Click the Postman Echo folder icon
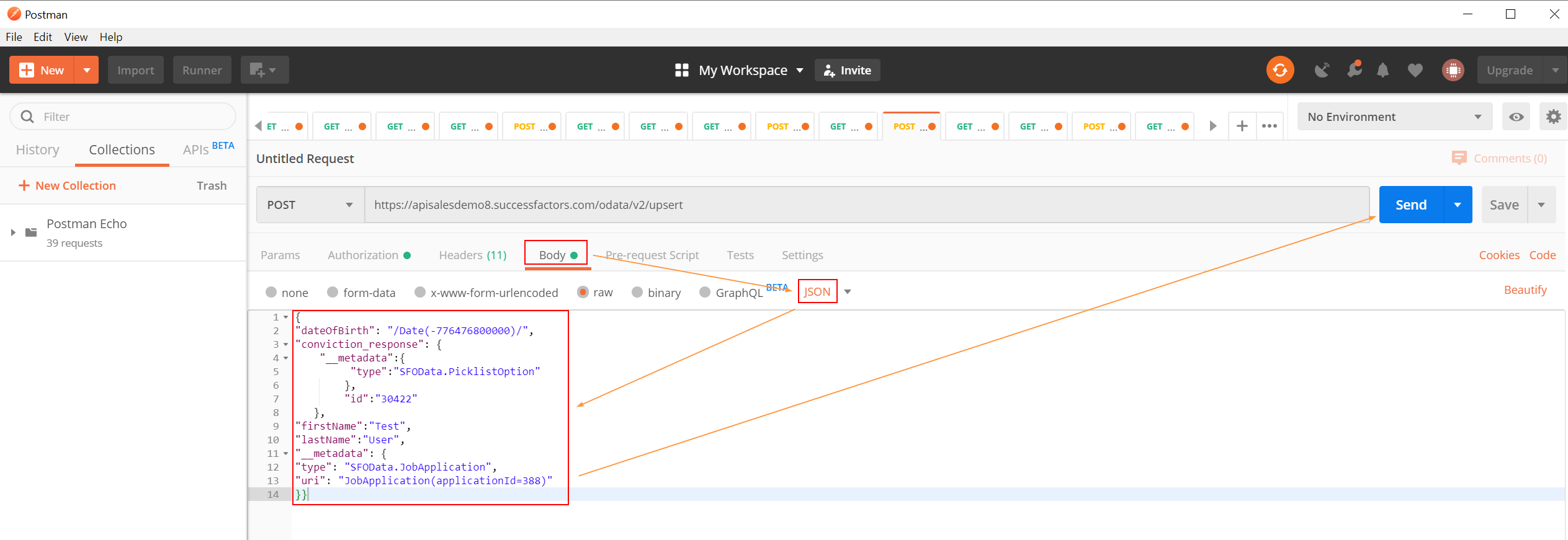The height and width of the screenshot is (540, 1568). point(31,232)
